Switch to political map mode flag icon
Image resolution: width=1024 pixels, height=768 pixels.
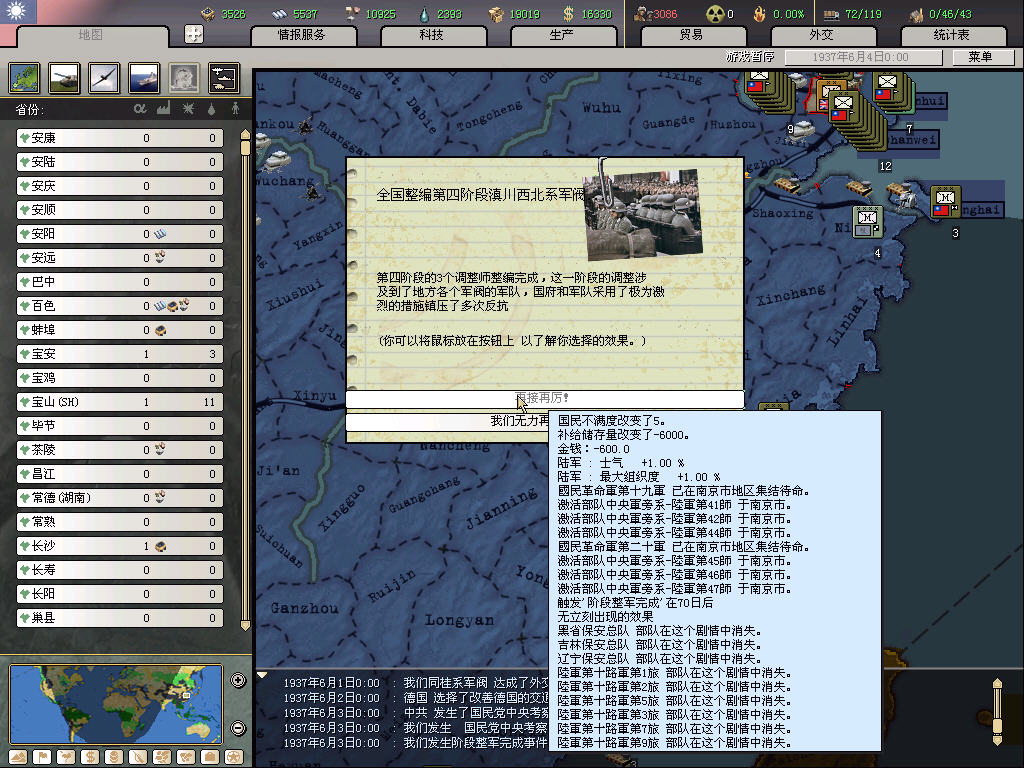42,757
